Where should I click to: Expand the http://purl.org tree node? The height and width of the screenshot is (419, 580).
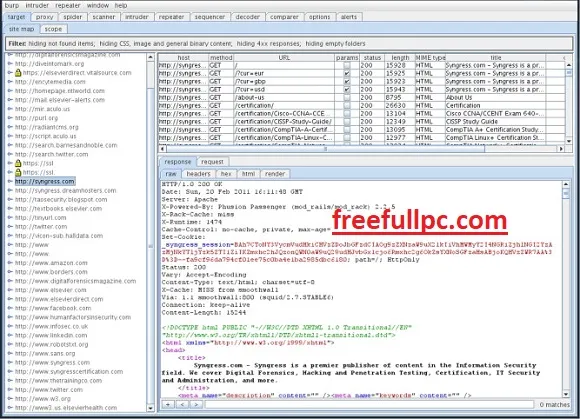point(10,118)
